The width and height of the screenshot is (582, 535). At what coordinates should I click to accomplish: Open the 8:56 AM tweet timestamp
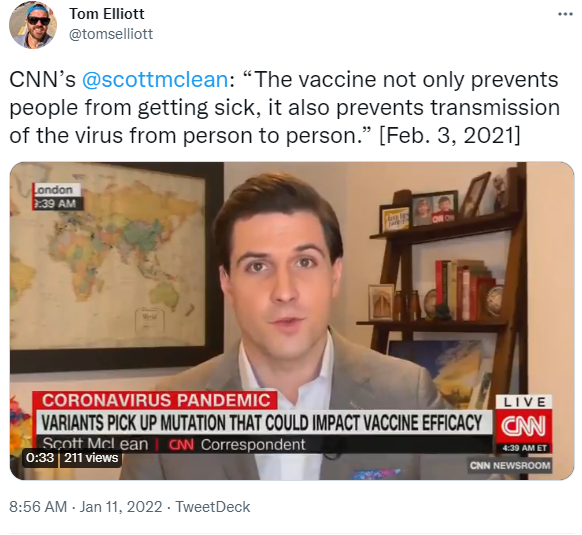pyautogui.click(x=38, y=507)
